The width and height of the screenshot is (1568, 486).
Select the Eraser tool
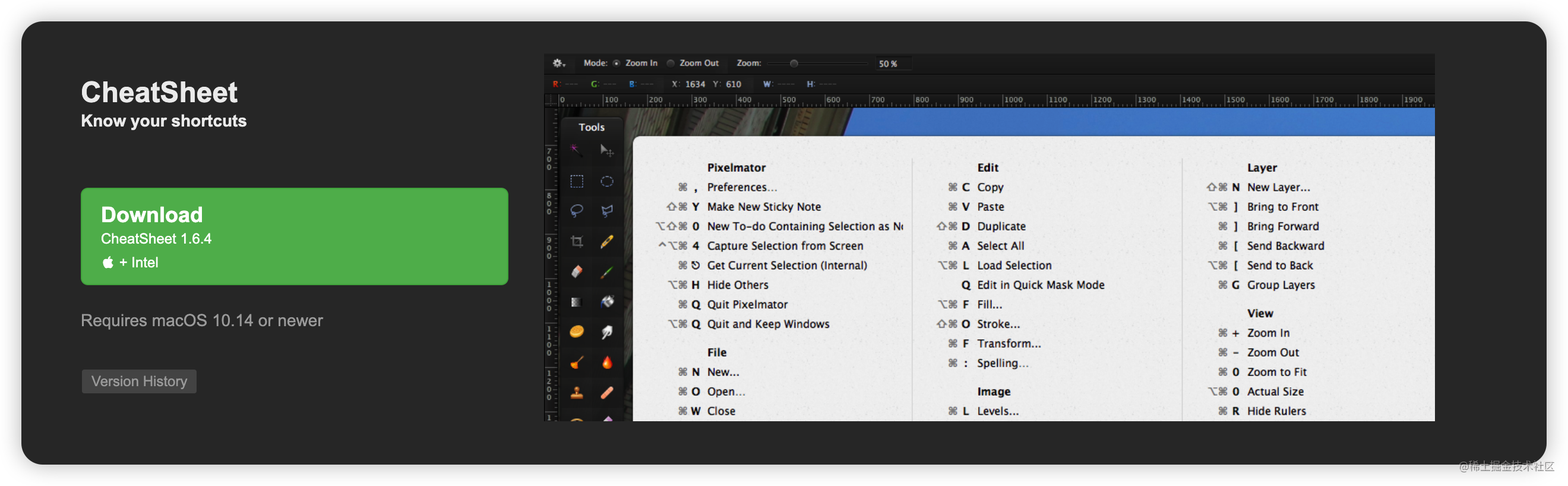[x=576, y=271]
